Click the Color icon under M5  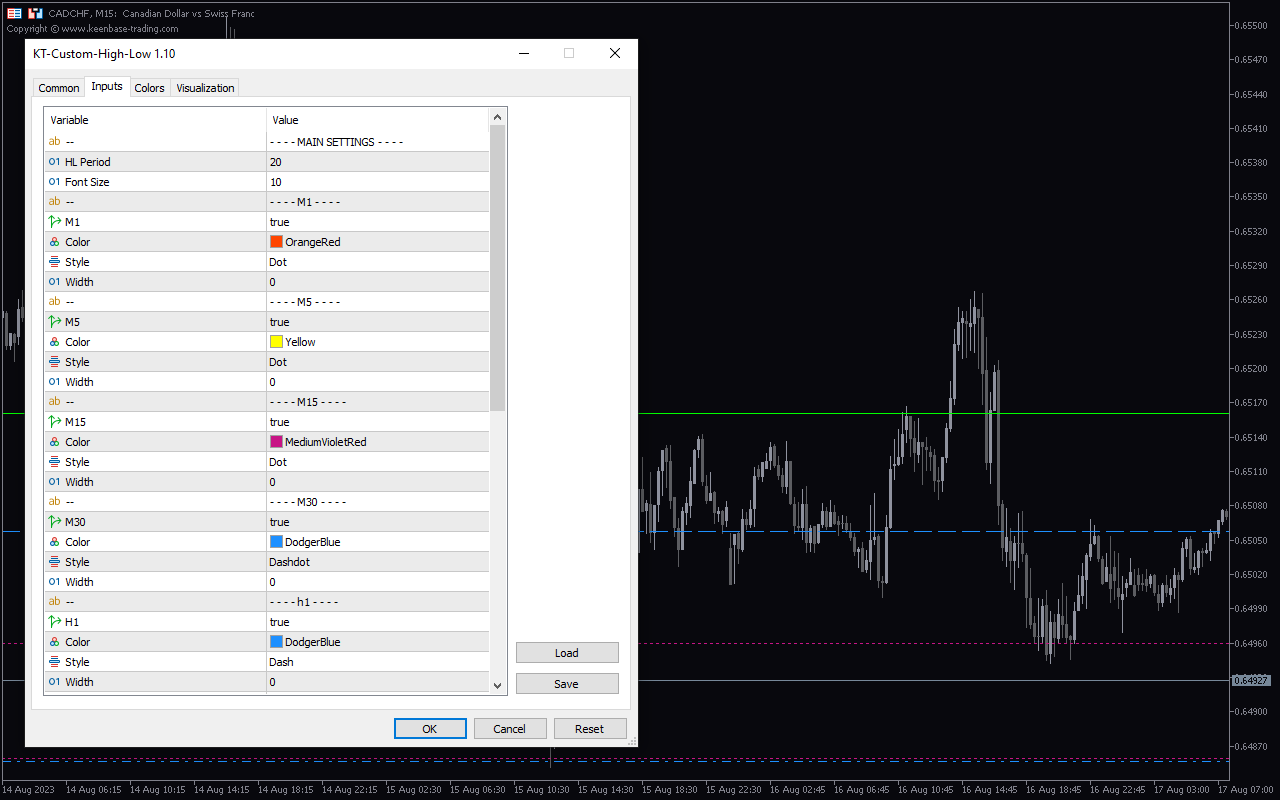[55, 342]
